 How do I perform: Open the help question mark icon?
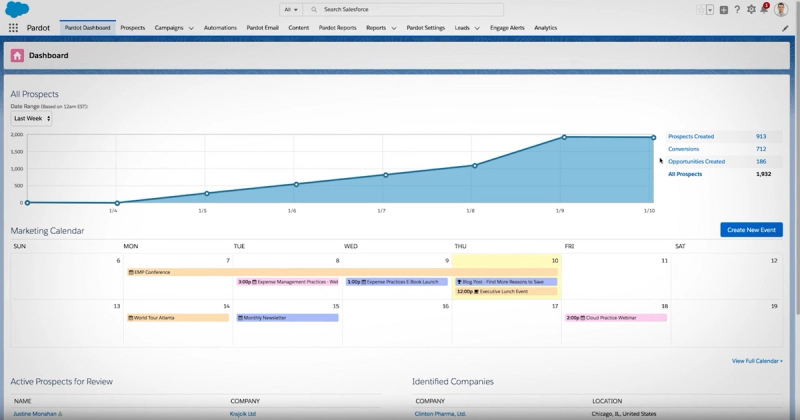[737, 10]
